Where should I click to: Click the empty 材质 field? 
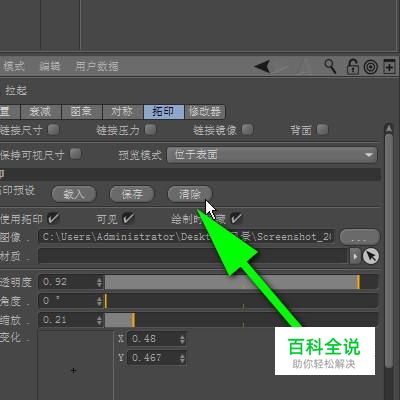[x=194, y=256]
